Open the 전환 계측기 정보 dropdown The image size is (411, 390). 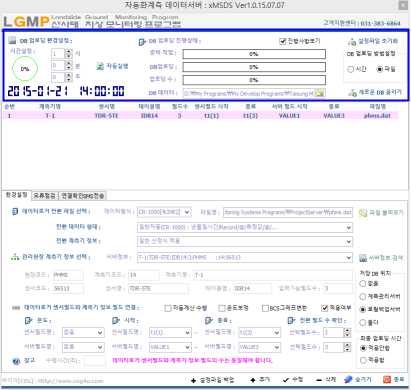(245, 241)
